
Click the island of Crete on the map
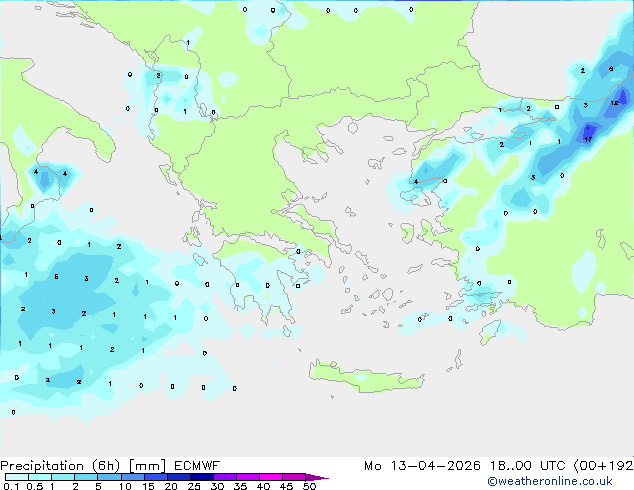tap(367, 377)
